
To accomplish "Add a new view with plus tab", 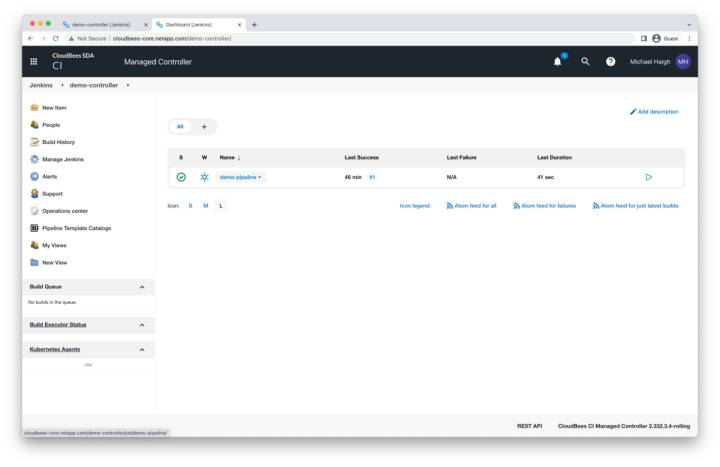I will click(x=204, y=127).
